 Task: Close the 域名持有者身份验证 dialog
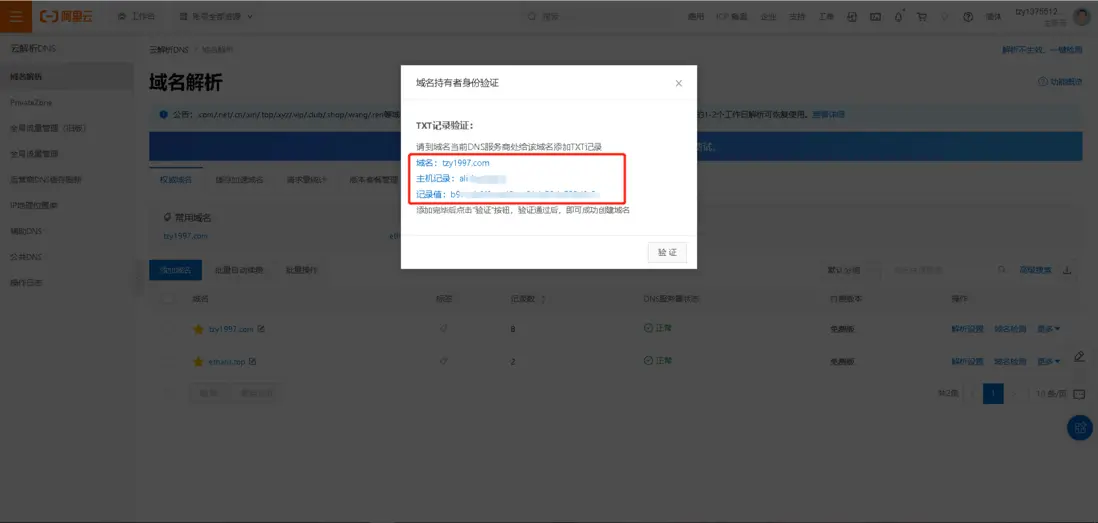[679, 83]
